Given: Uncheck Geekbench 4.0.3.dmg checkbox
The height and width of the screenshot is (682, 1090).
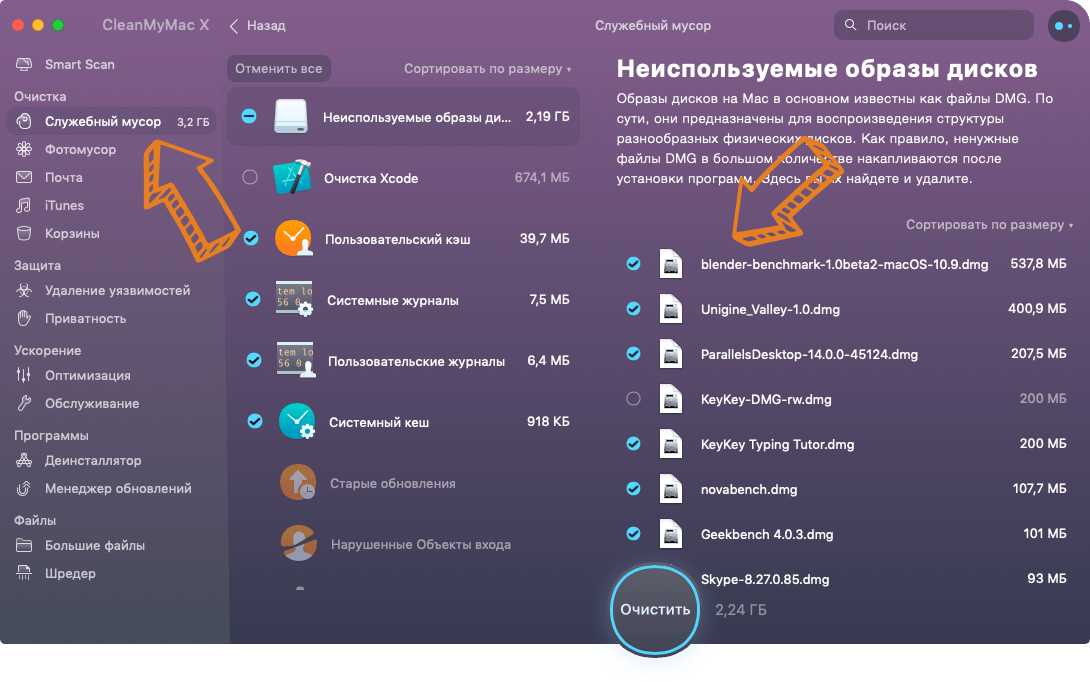Looking at the screenshot, I should click(x=633, y=534).
